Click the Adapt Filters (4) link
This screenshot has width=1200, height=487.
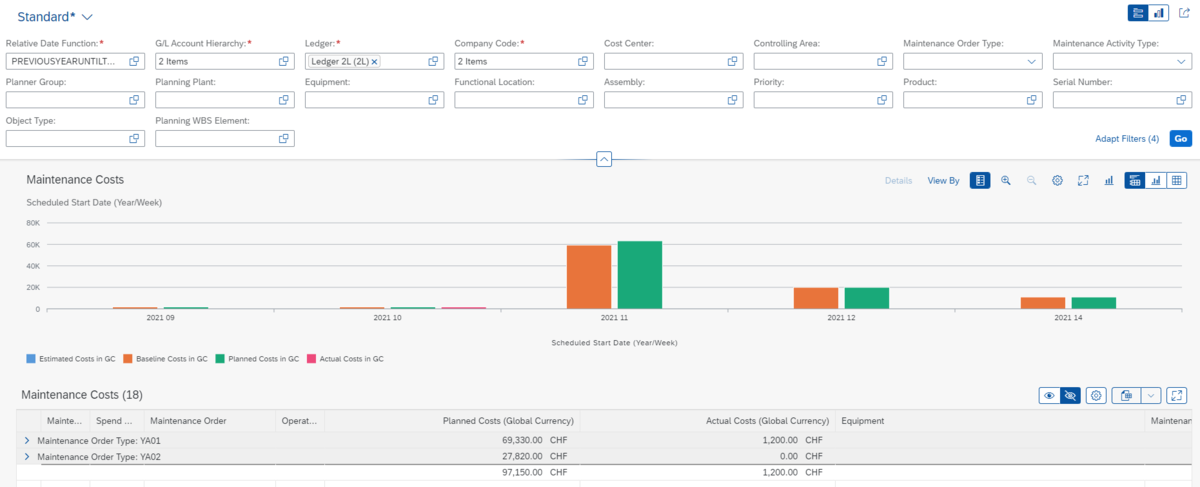(x=1127, y=139)
